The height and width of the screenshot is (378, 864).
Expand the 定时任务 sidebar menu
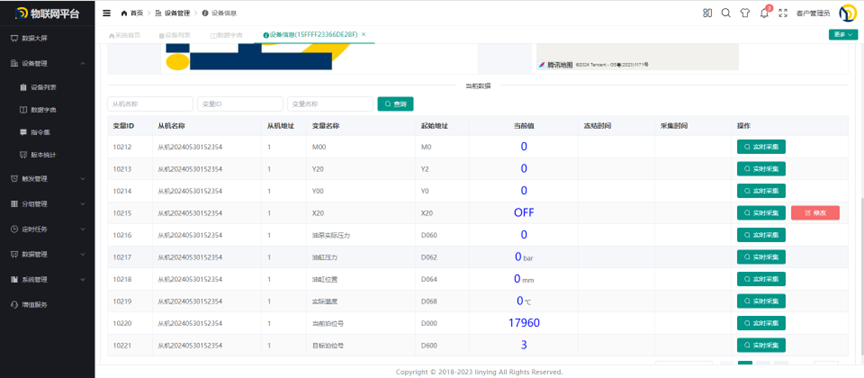coord(47,229)
